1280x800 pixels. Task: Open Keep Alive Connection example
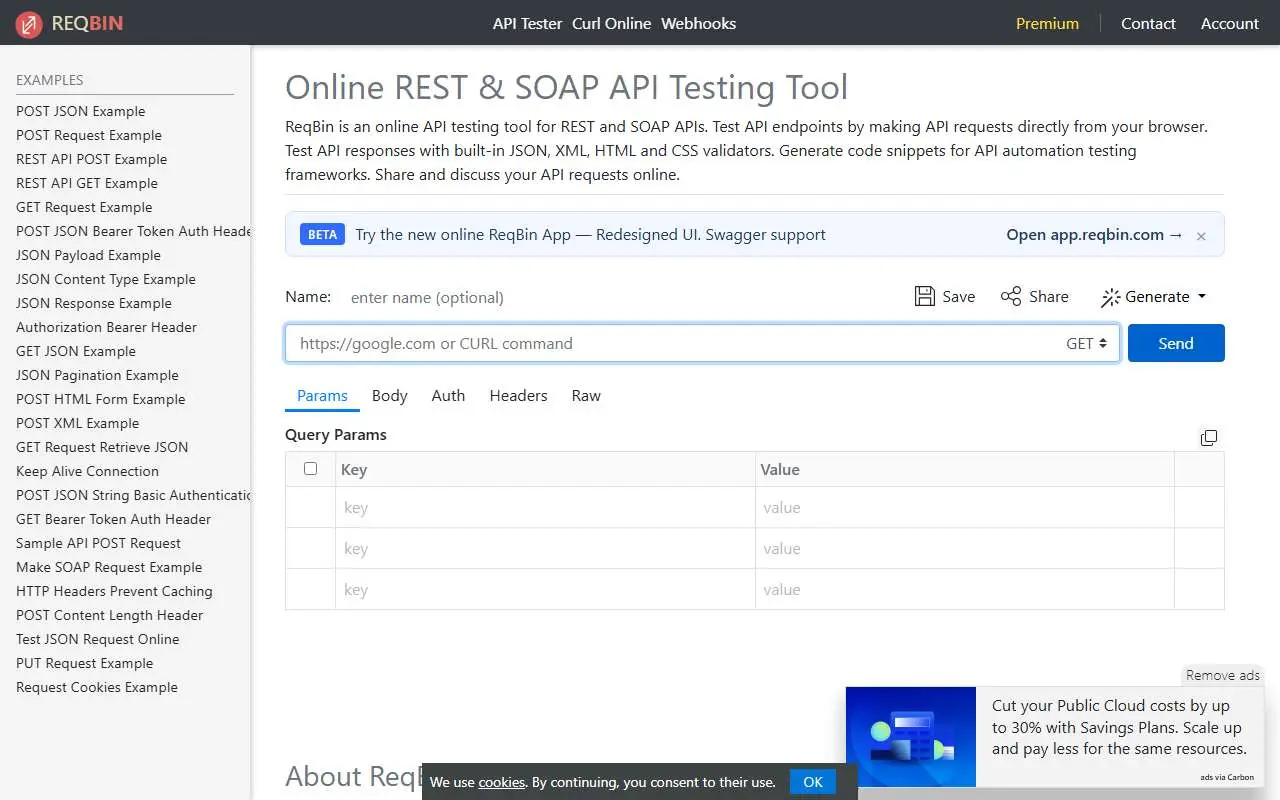pos(87,471)
